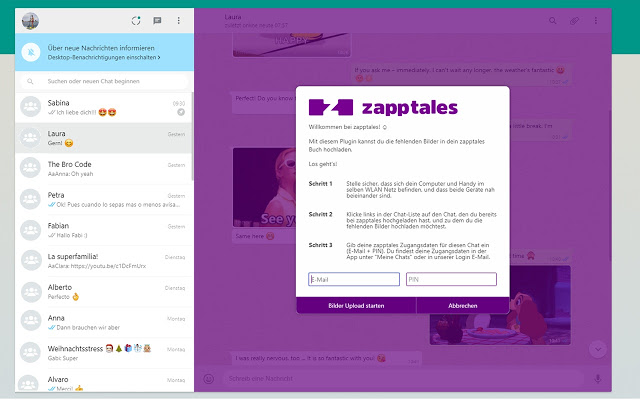This screenshot has width=640, height=400.
Task: Click the YouTube link in La superfamilia preview
Action: click(x=108, y=266)
